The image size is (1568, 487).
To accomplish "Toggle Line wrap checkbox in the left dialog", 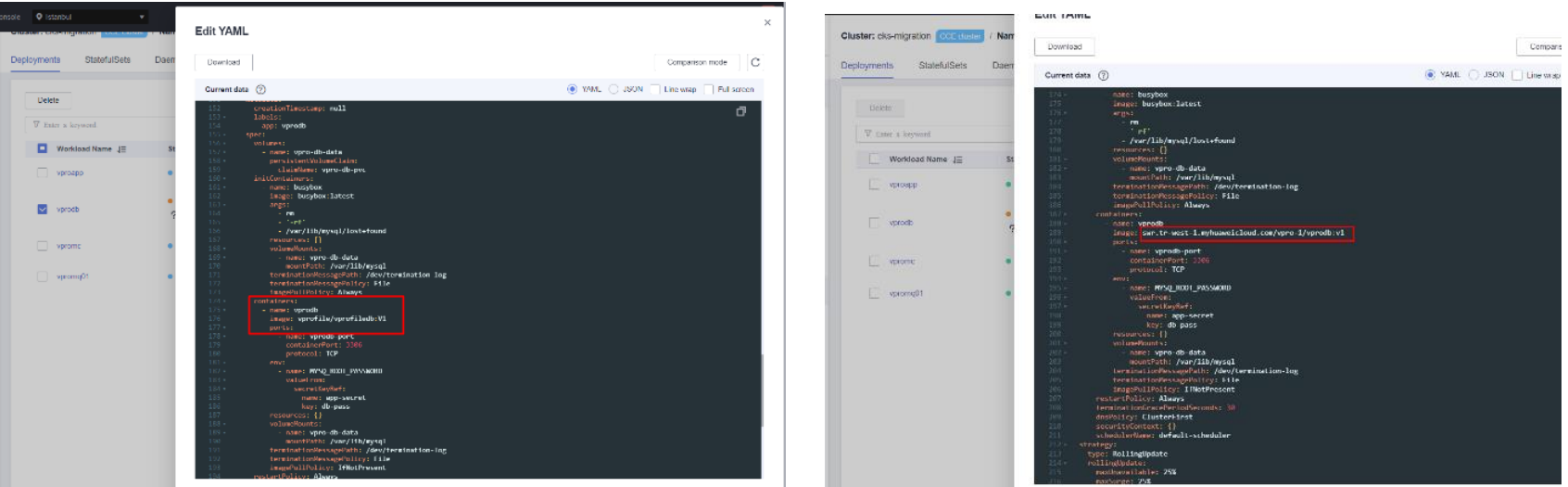I will click(x=655, y=90).
